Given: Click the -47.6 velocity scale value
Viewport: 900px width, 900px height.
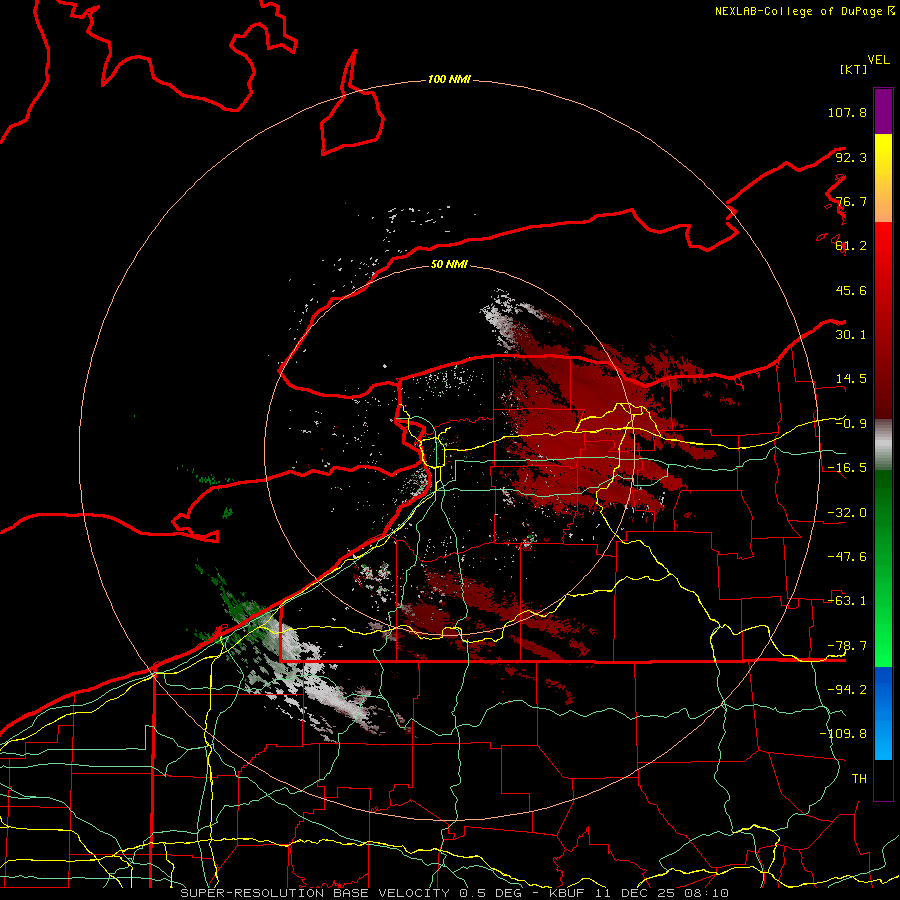Looking at the screenshot, I should [x=847, y=557].
